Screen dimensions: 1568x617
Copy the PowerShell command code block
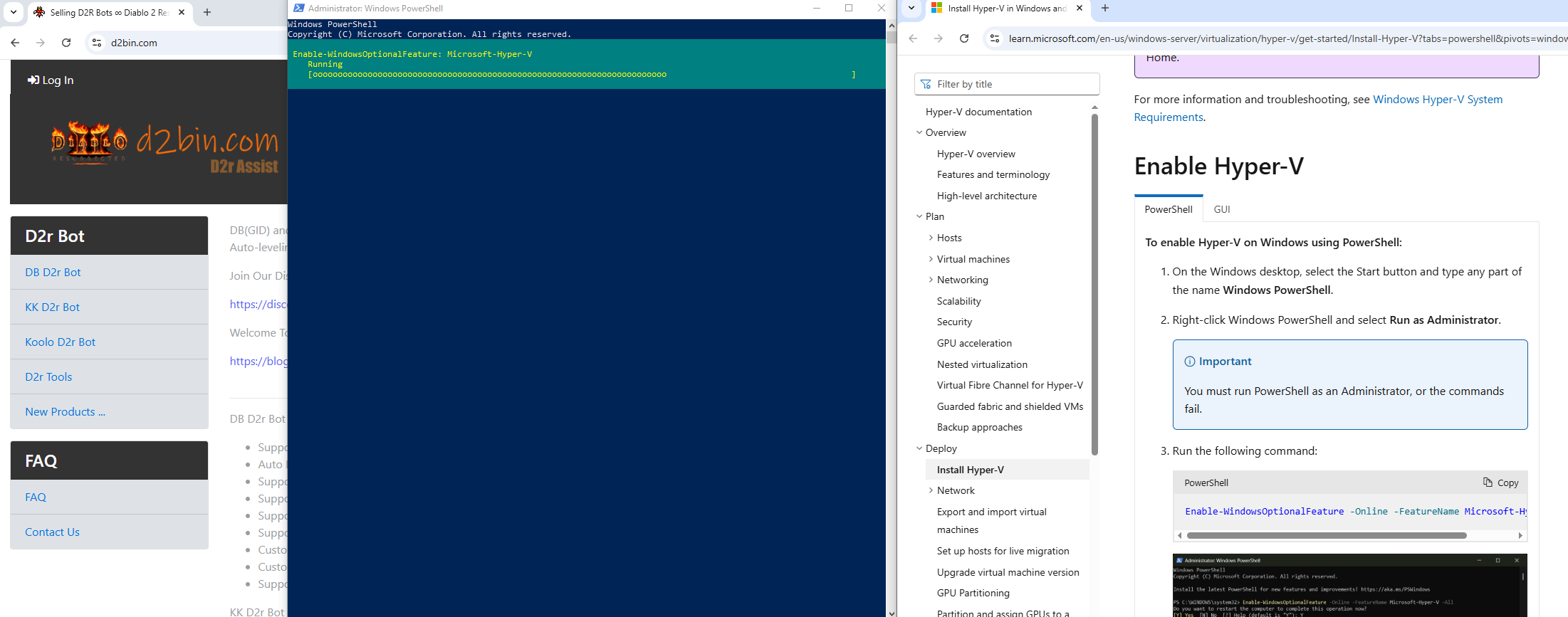(x=1500, y=482)
